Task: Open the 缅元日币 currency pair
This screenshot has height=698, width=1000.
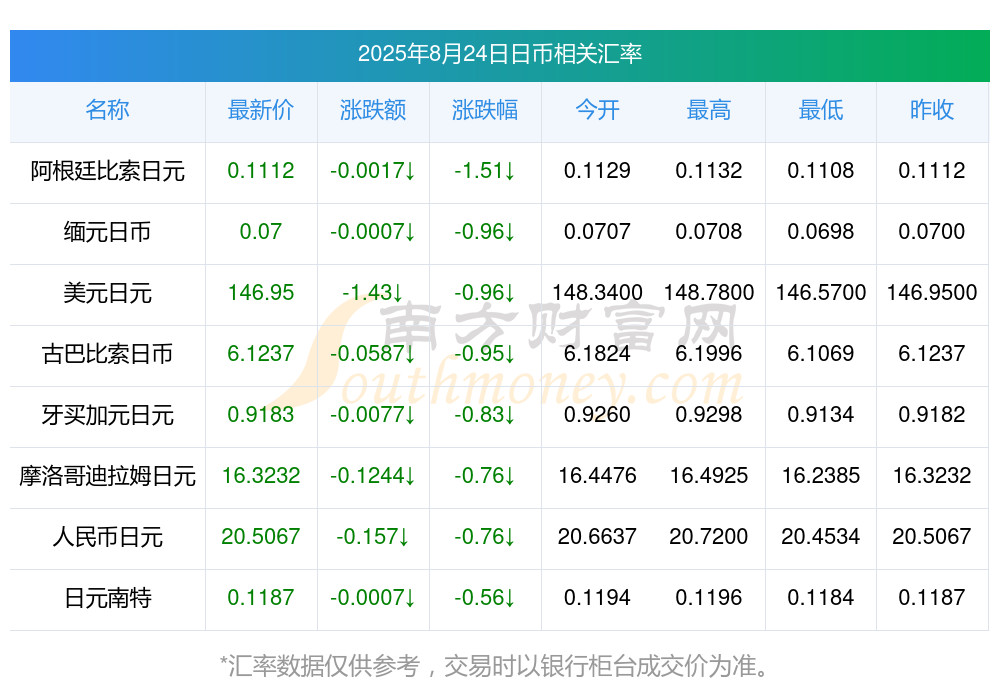Action: click(x=107, y=232)
